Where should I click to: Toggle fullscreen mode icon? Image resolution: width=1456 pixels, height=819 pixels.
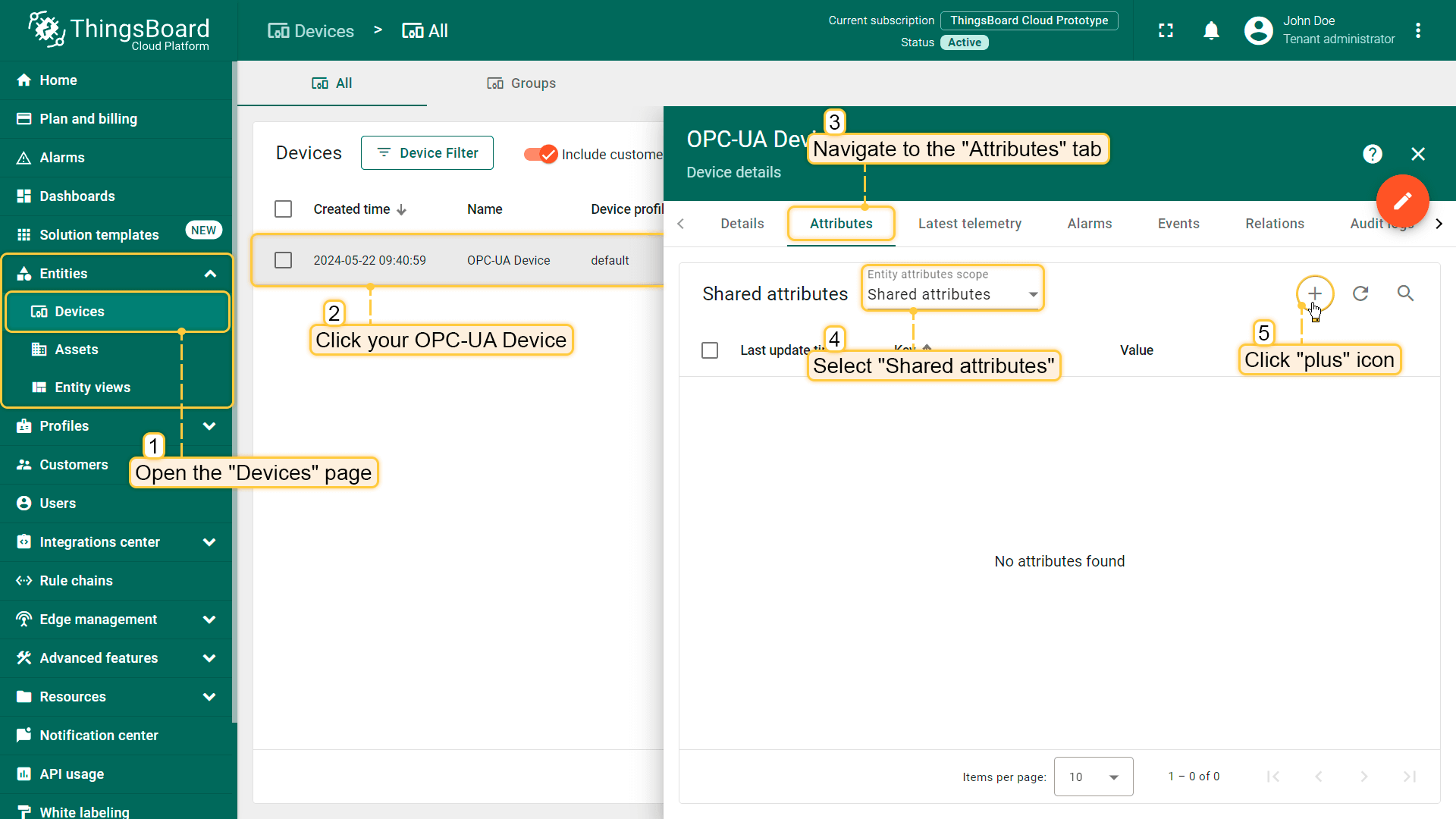tap(1166, 31)
